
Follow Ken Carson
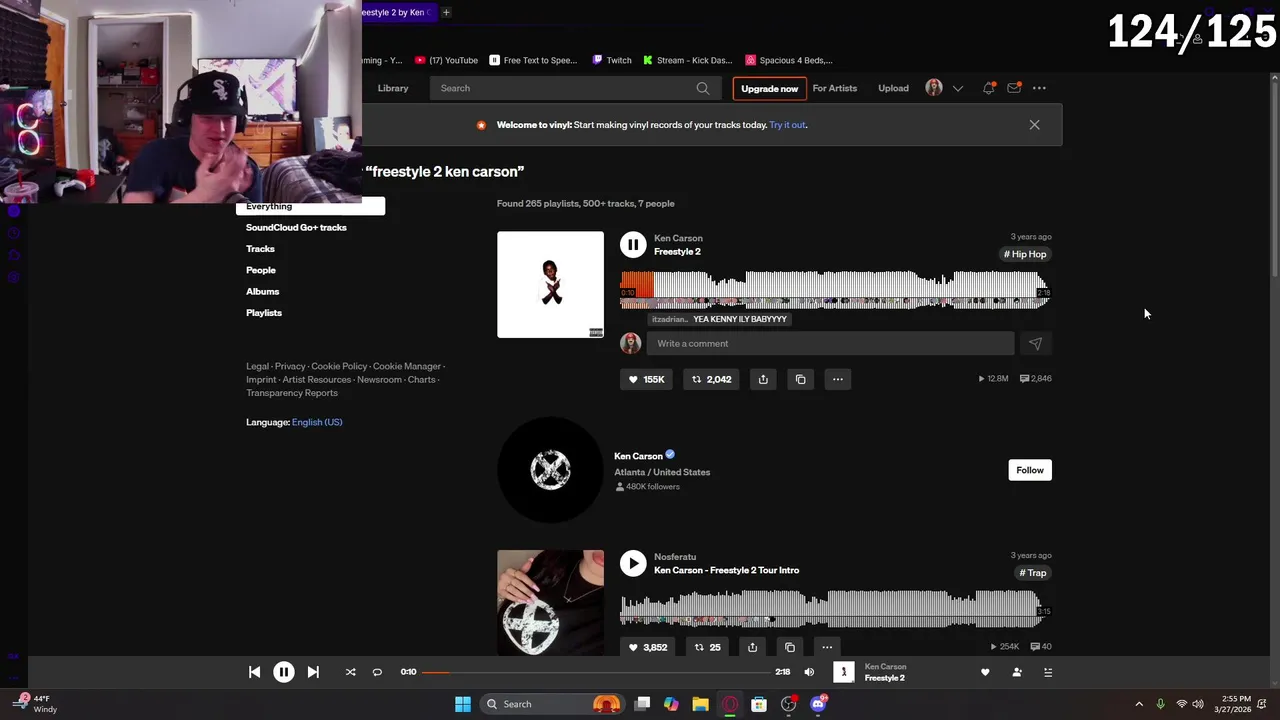coord(1030,470)
